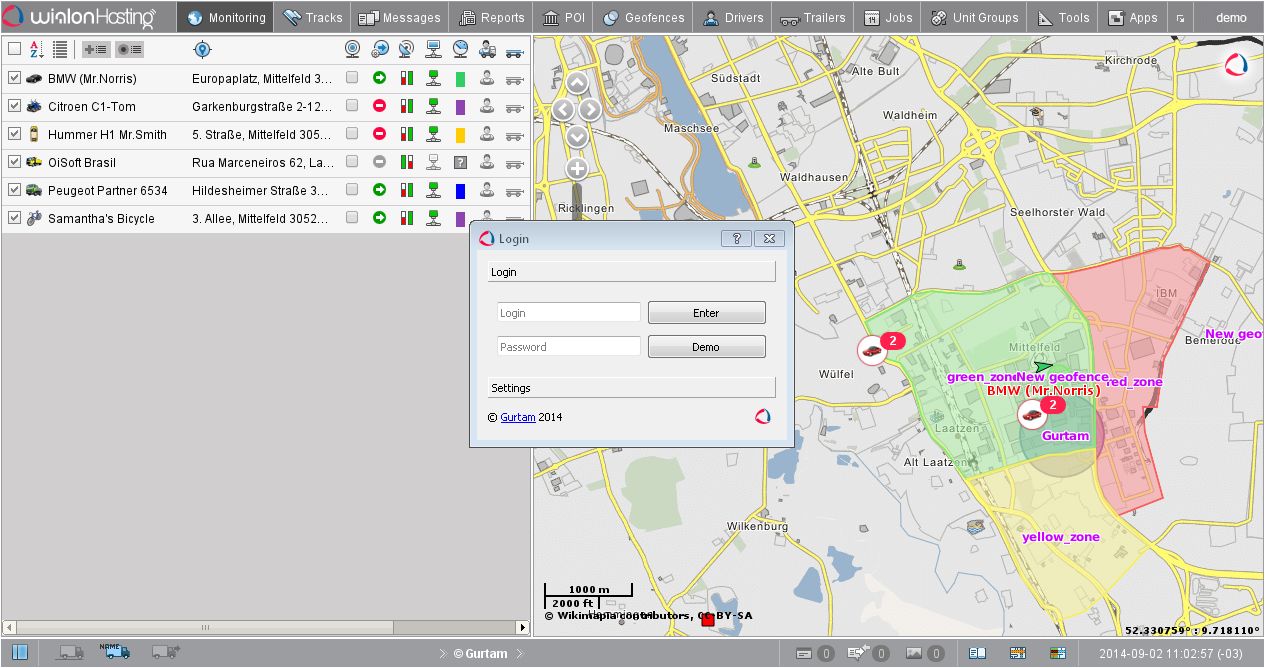The image size is (1265, 668).
Task: Click the satellite dish column header icon
Action: coord(406,49)
